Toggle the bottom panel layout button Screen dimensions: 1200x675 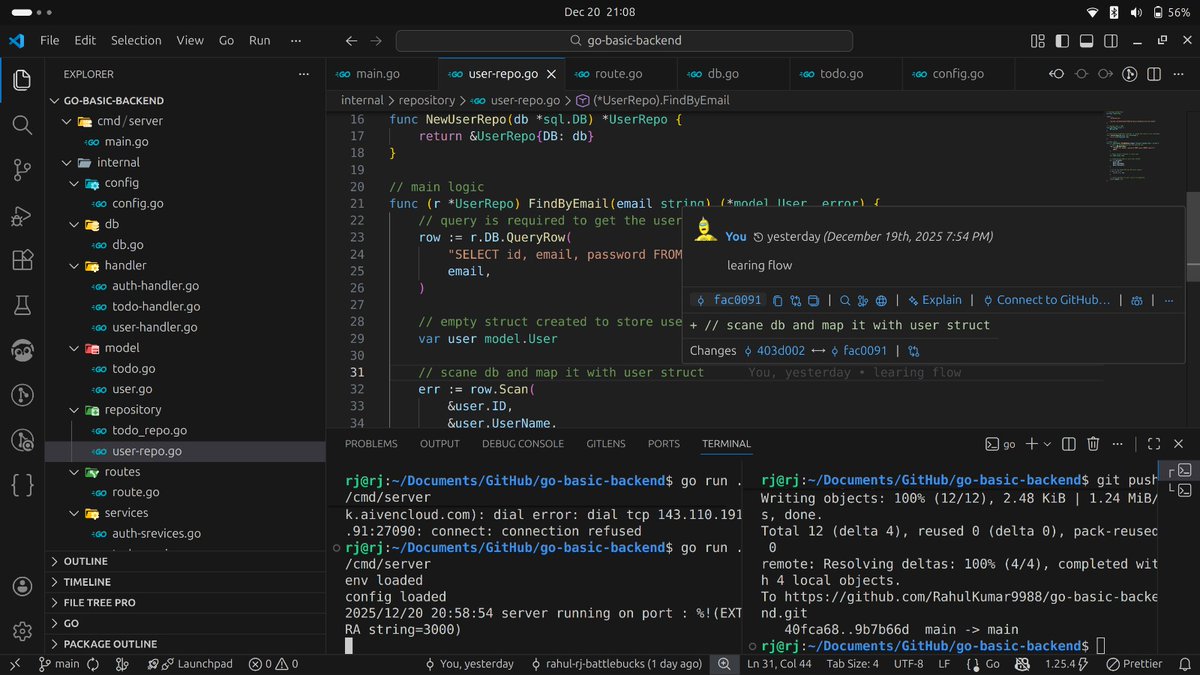pyautogui.click(x=1087, y=41)
